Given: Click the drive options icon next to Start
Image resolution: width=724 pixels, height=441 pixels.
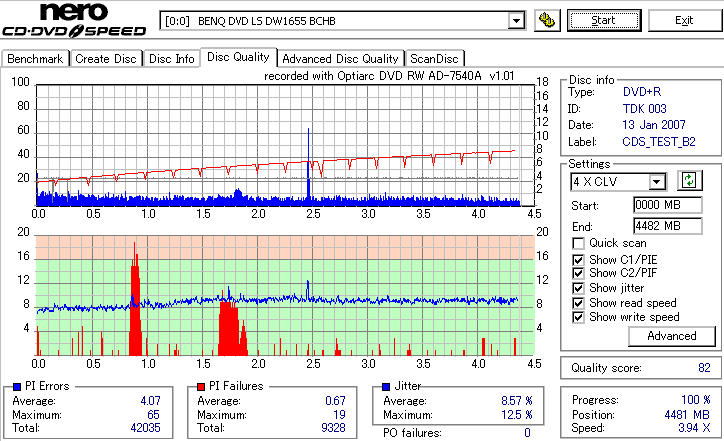Looking at the screenshot, I should click(547, 20).
